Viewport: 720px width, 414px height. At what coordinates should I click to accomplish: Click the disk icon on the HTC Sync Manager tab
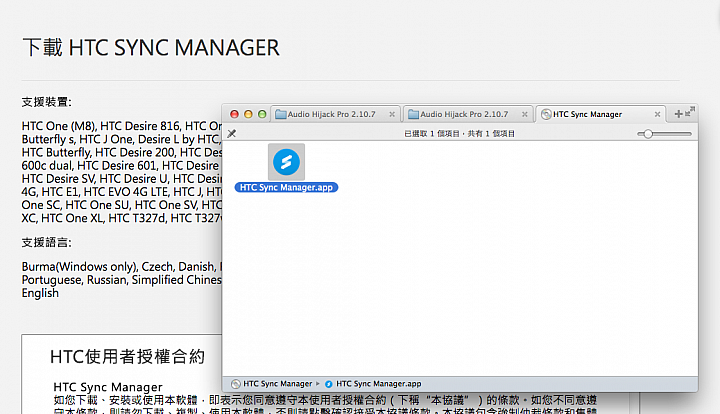click(546, 114)
